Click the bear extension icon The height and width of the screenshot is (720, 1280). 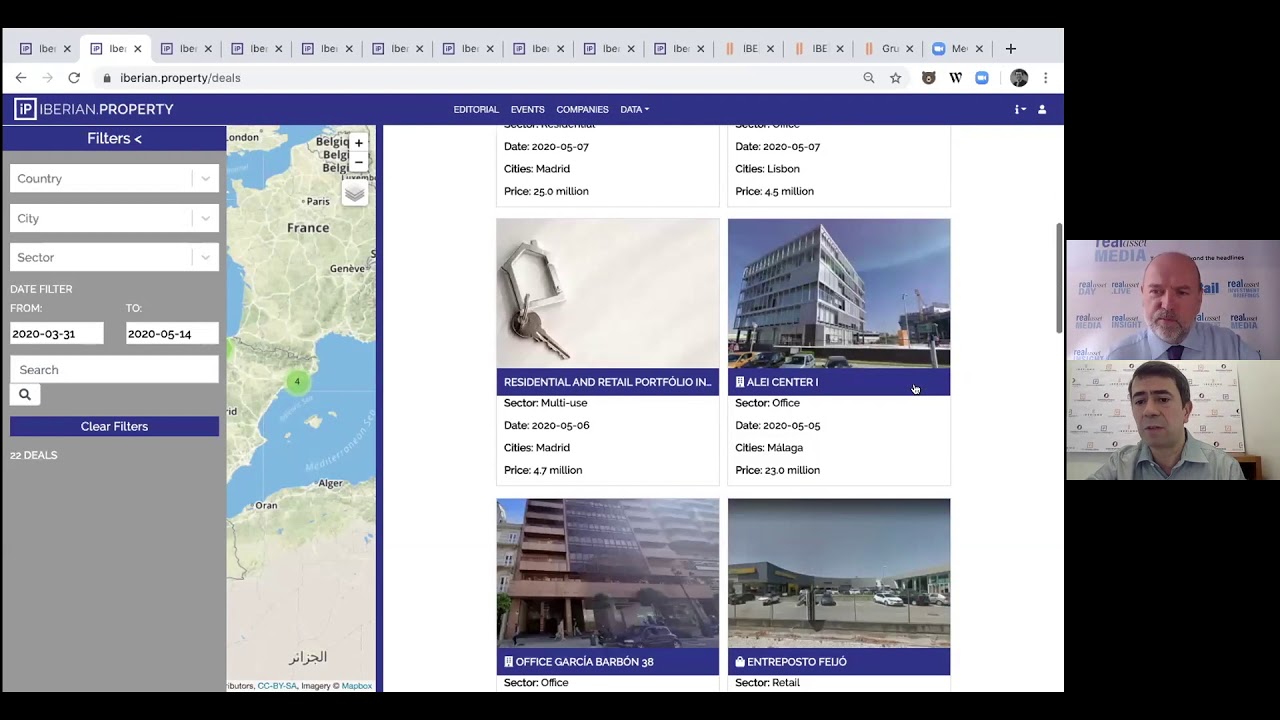tap(929, 78)
